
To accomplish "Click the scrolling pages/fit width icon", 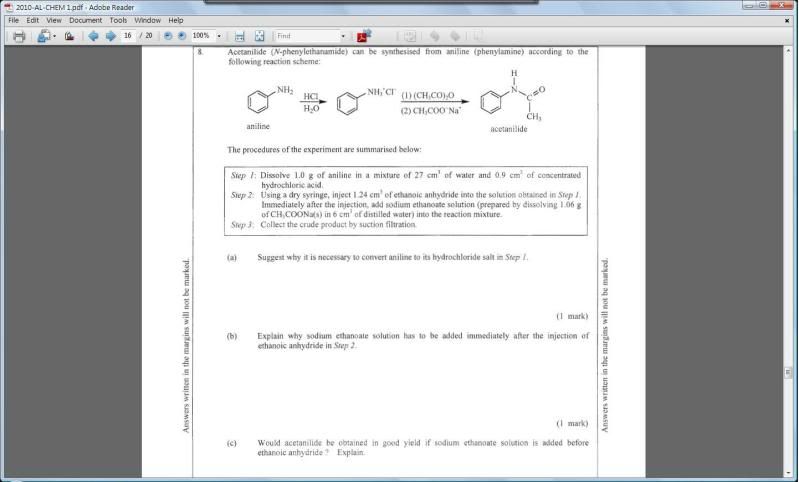I will click(239, 36).
